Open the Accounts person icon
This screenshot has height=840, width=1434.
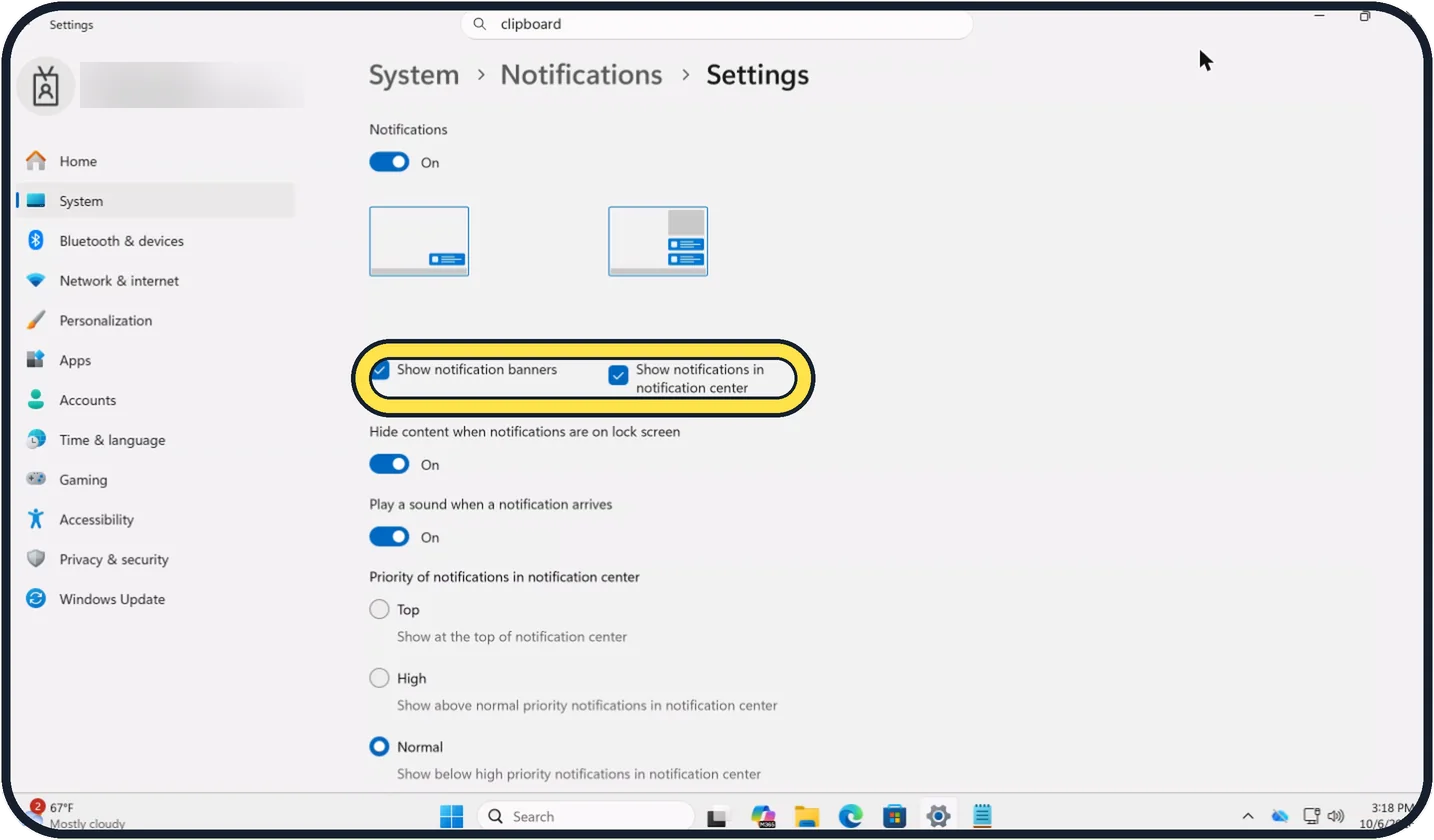[36, 400]
